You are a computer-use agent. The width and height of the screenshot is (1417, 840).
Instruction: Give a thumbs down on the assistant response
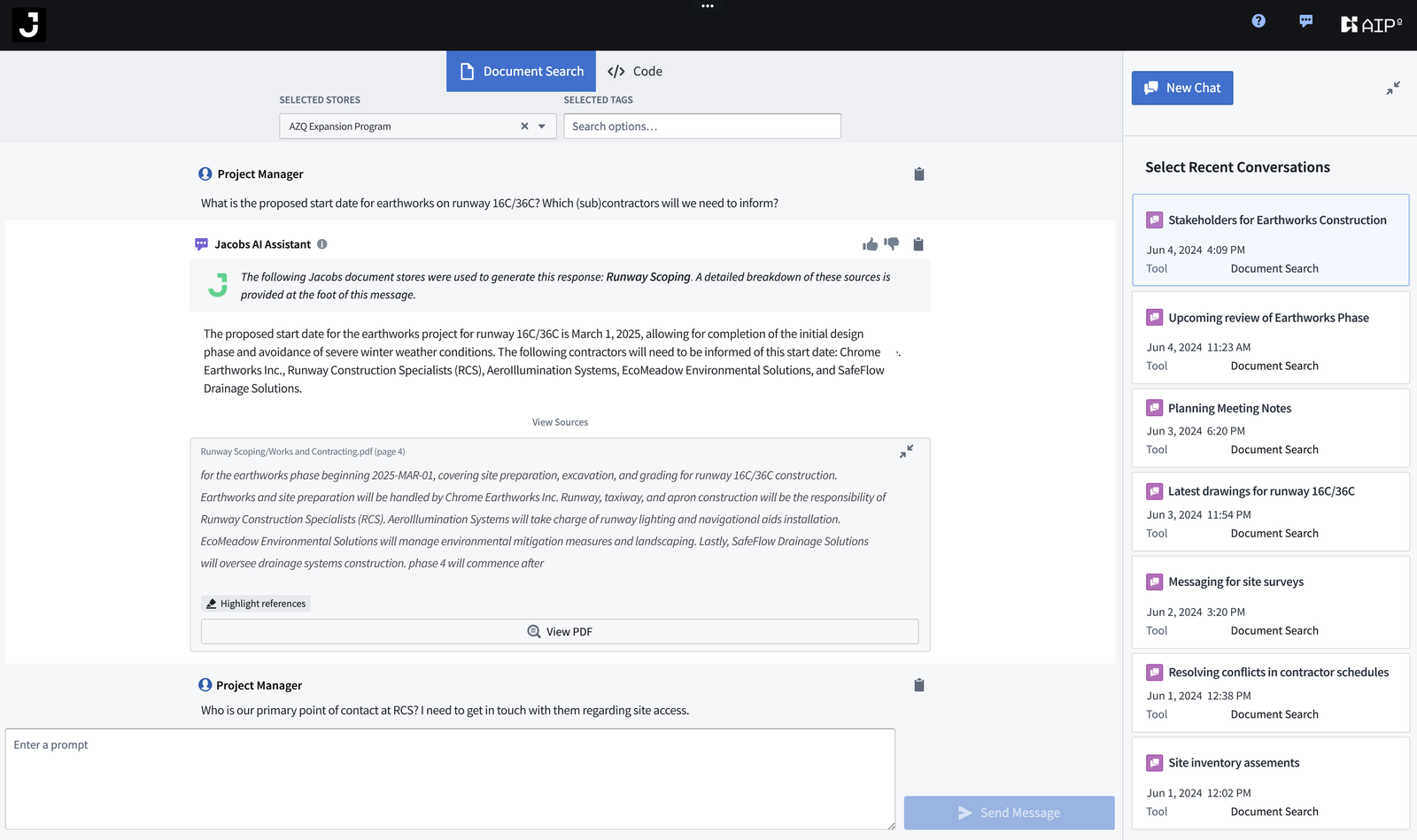point(892,243)
